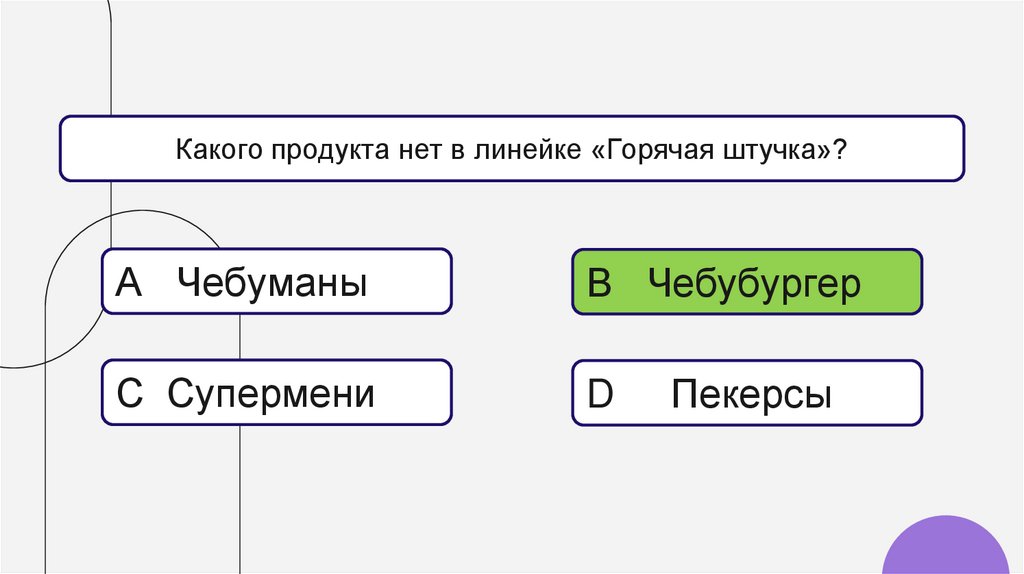Image resolution: width=1024 pixels, height=574 pixels.
Task: Click the word Чебубургер
Action: pyautogui.click(x=753, y=284)
